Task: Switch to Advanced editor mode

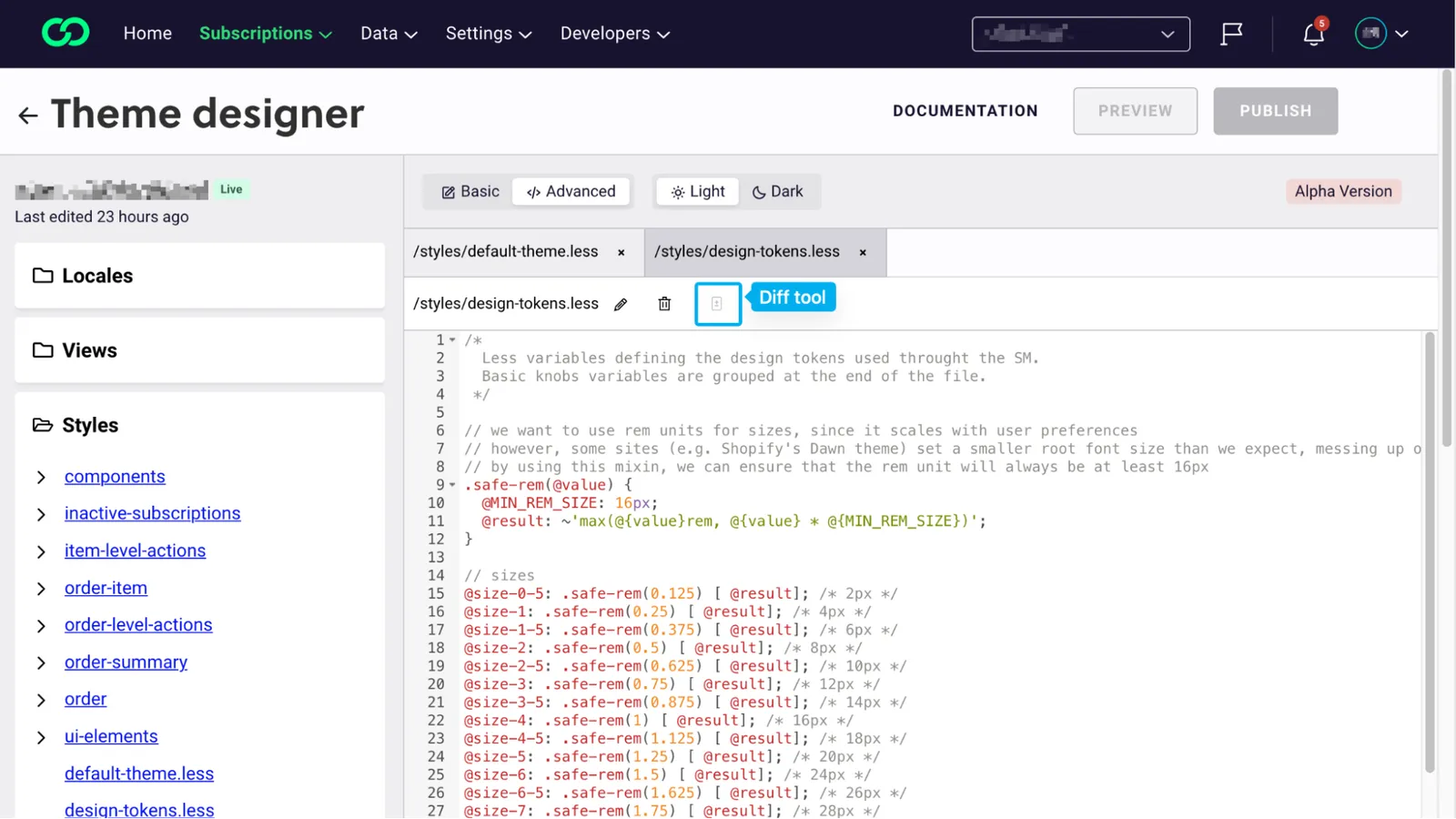Action: (x=571, y=192)
